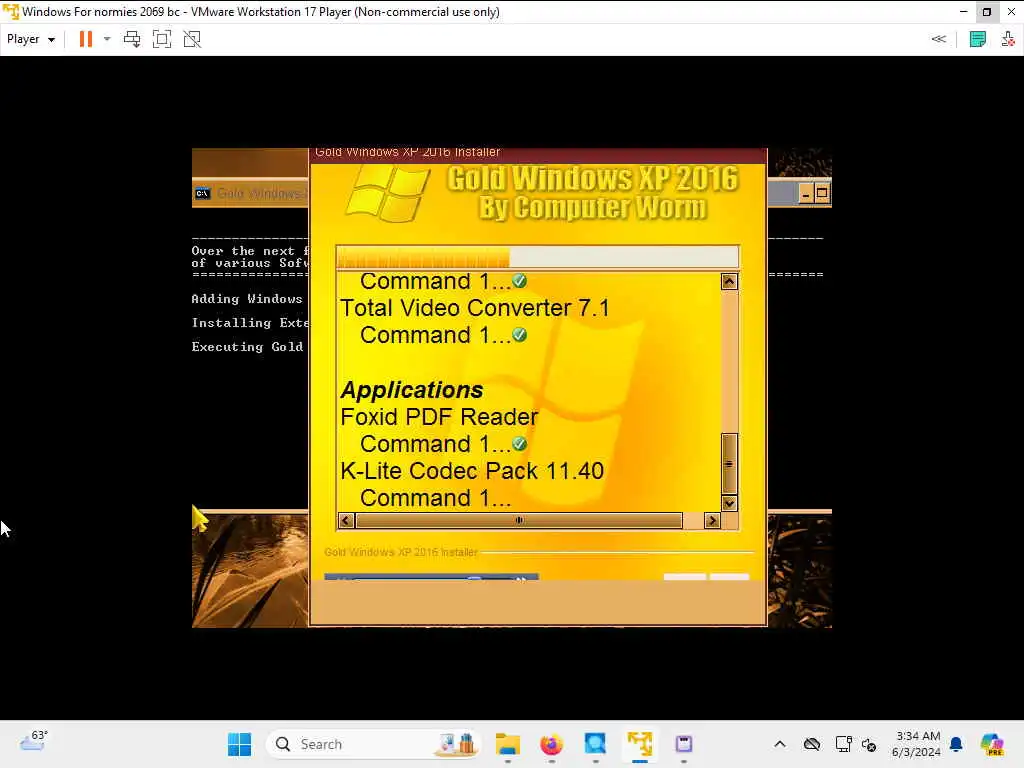Click the command prompt icon in background window
The image size is (1024, 768).
[x=202, y=193]
